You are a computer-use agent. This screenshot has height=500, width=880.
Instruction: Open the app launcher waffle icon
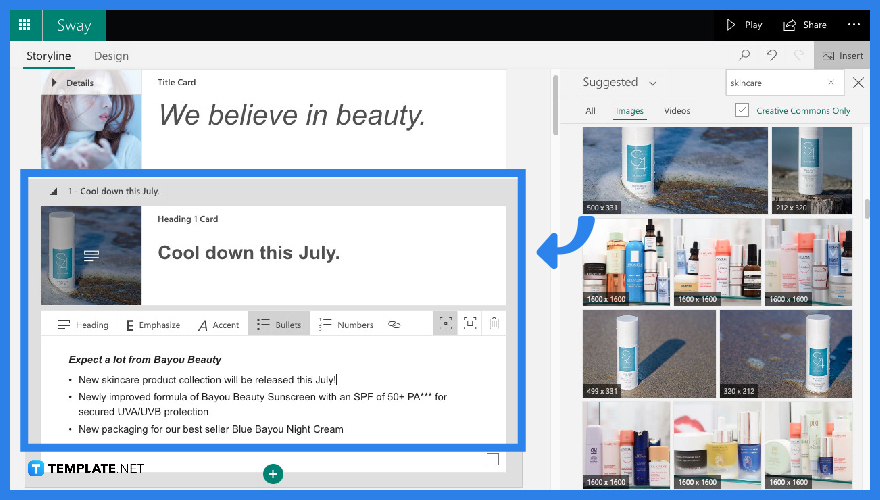(x=24, y=24)
